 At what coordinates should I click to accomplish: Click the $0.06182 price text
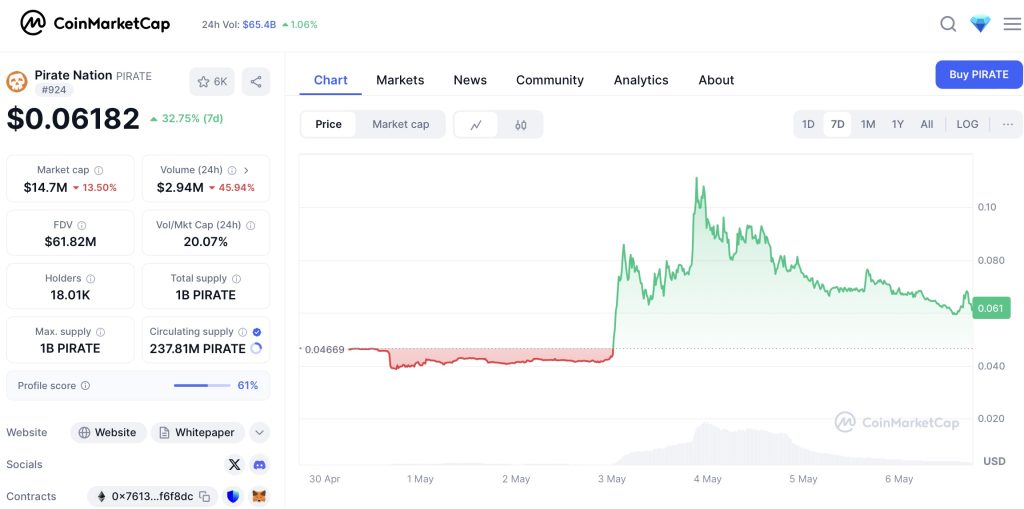[73, 119]
